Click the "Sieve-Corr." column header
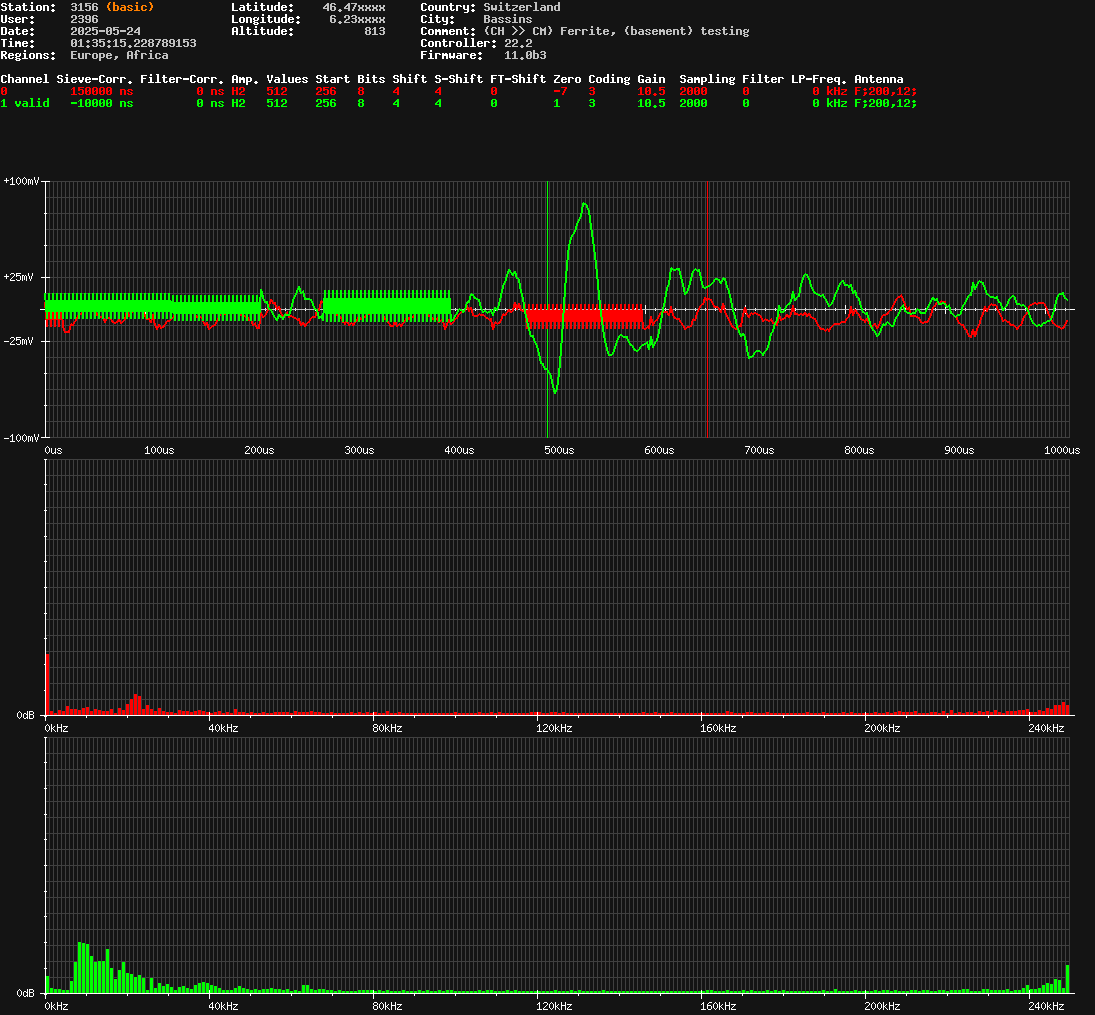Screen dimensions: 1095x1015 click(x=94, y=79)
